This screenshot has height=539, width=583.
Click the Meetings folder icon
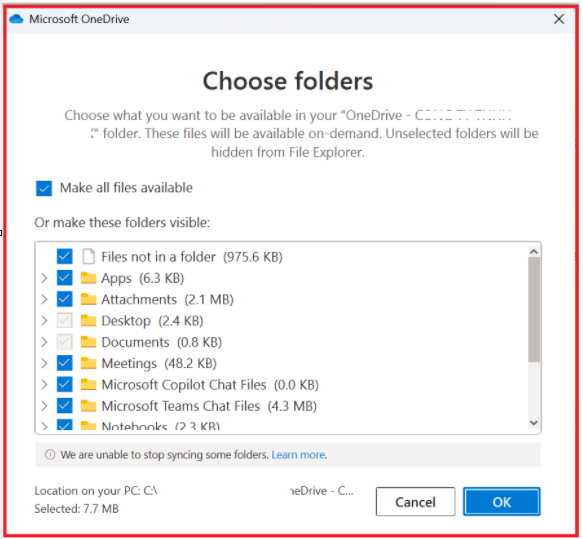[x=88, y=363]
